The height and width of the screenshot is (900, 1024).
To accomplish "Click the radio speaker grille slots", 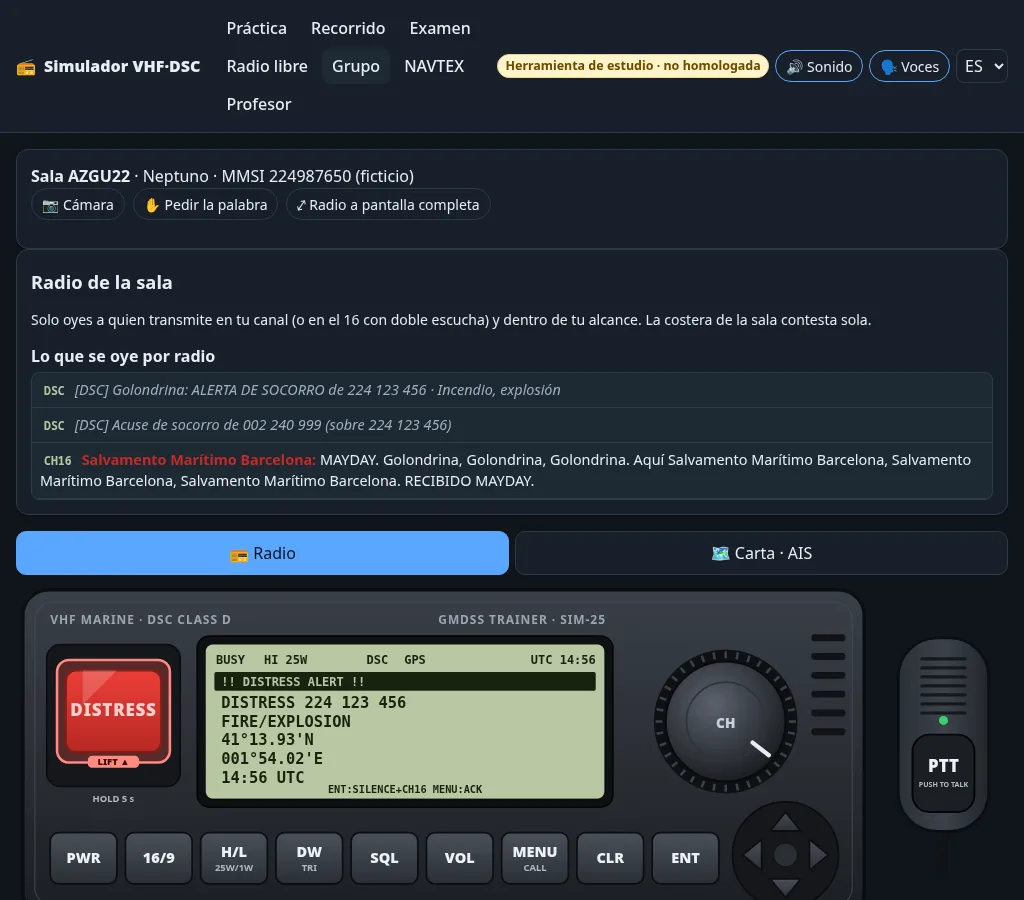I will click(828, 684).
